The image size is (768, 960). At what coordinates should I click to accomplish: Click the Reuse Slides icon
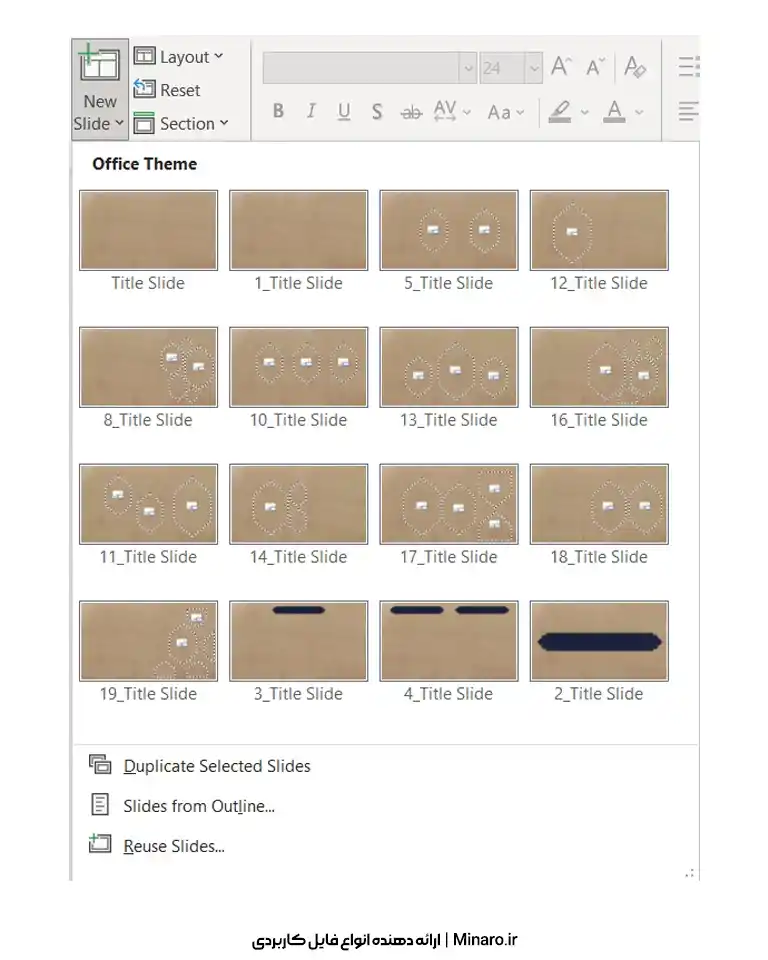pyautogui.click(x=100, y=845)
